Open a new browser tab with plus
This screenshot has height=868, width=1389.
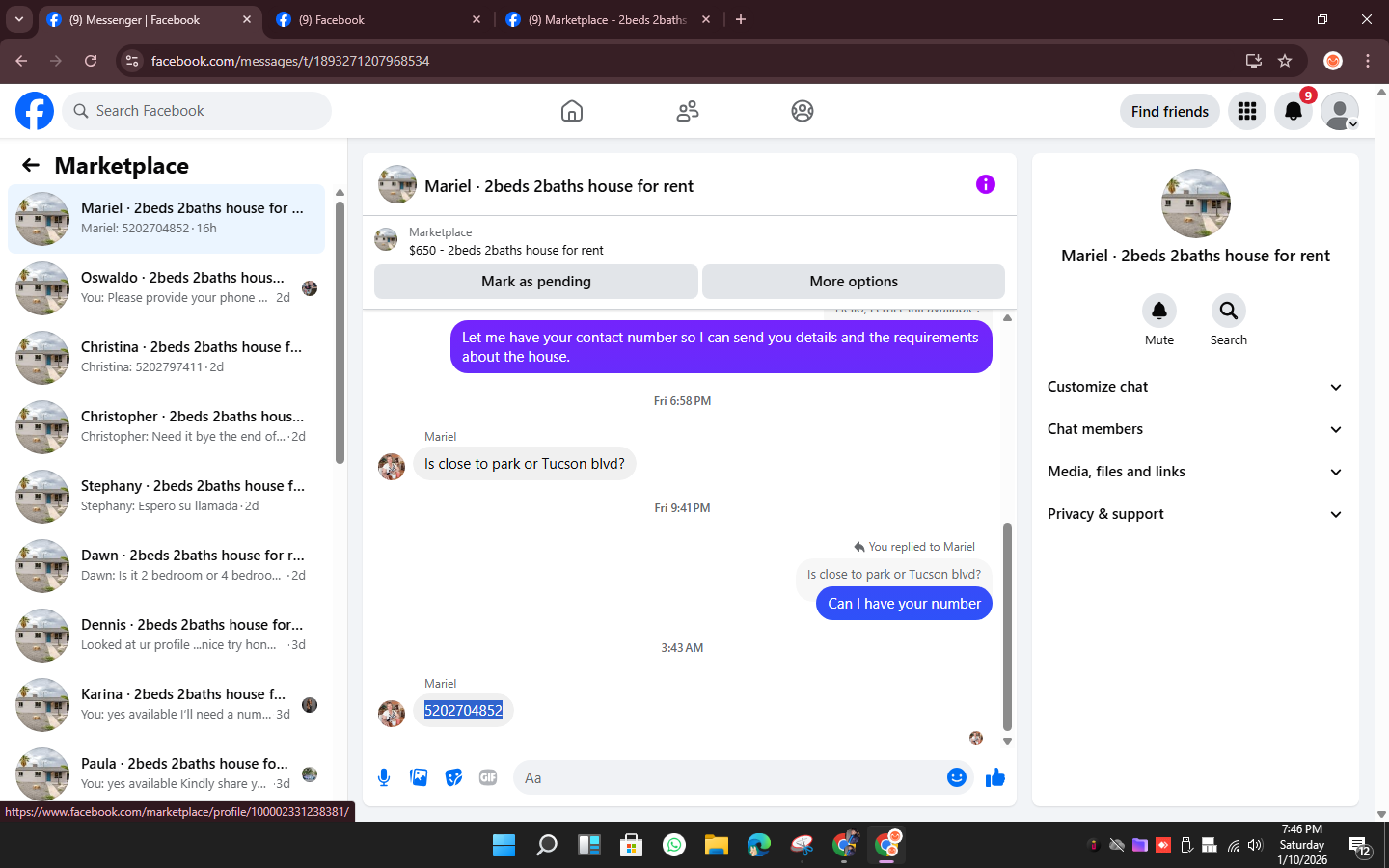[741, 19]
